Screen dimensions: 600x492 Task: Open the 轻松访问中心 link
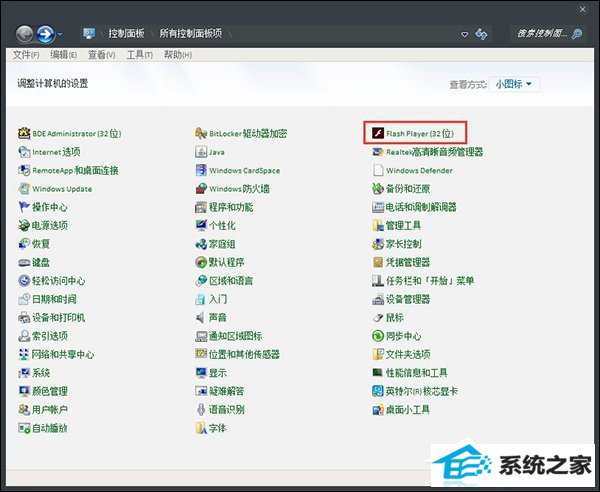point(59,280)
